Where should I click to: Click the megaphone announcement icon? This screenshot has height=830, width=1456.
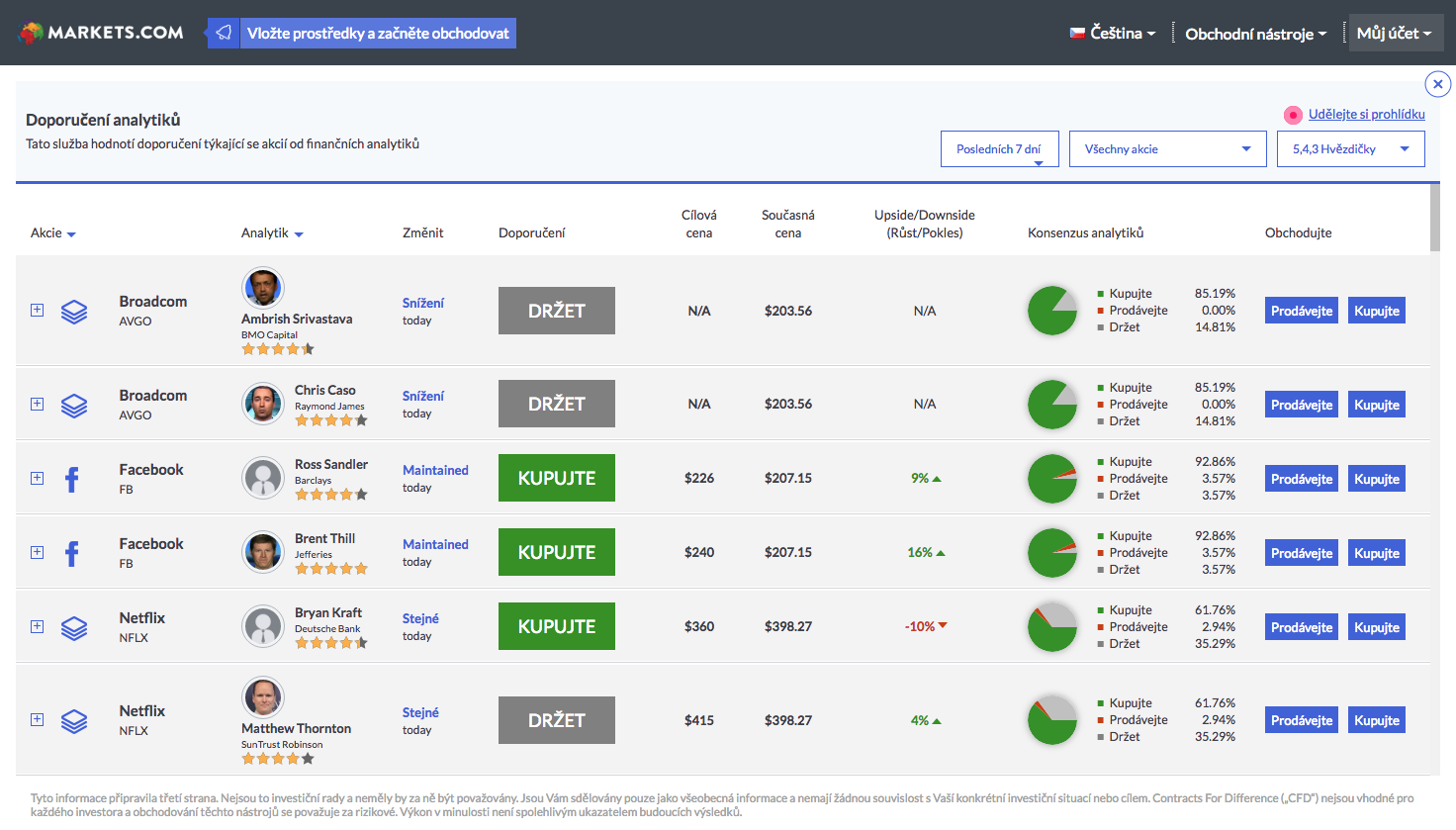click(x=224, y=33)
